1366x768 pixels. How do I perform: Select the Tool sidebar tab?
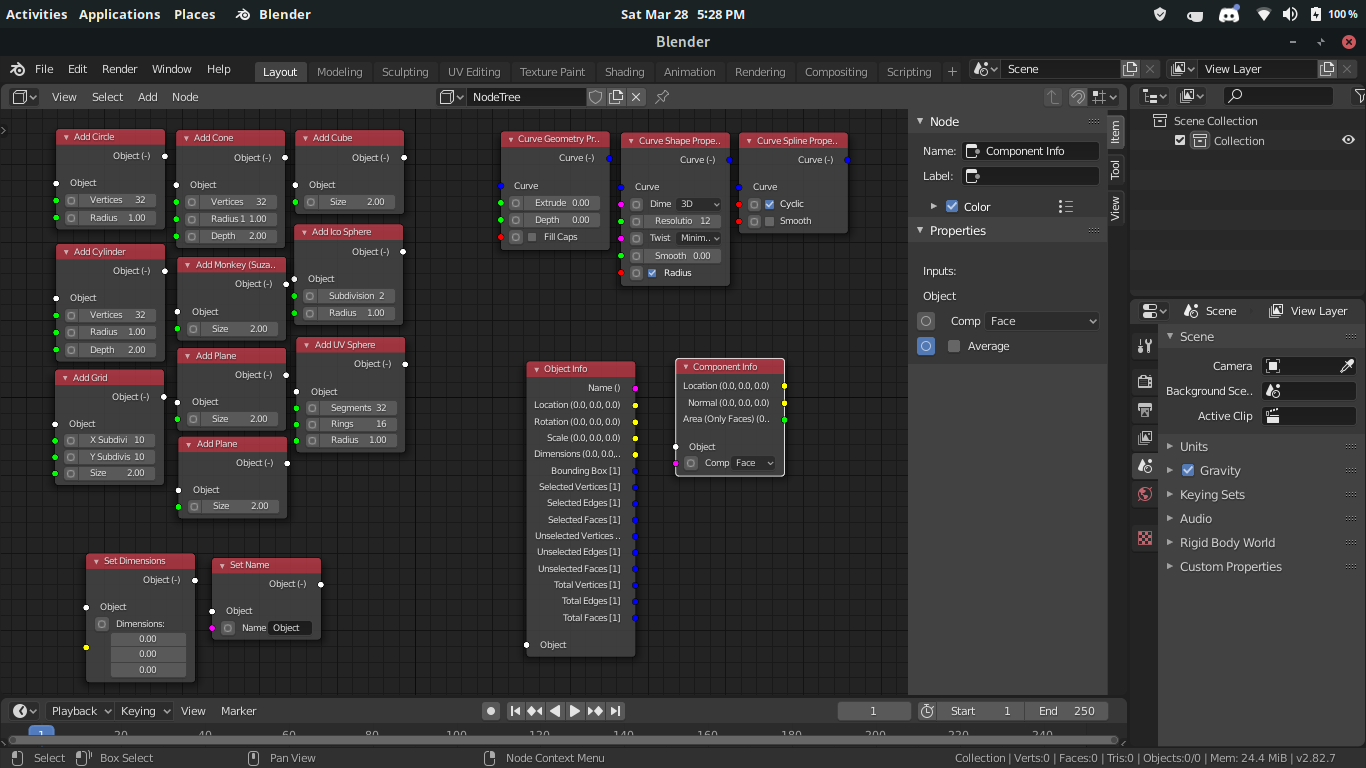(1116, 170)
